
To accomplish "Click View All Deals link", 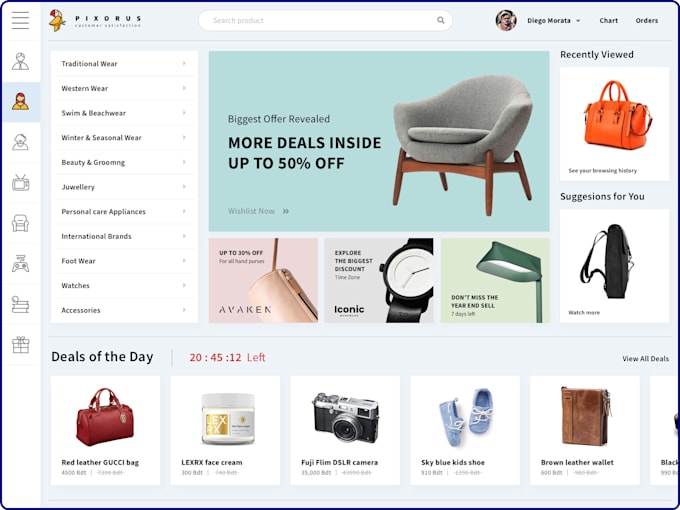I will coord(645,359).
